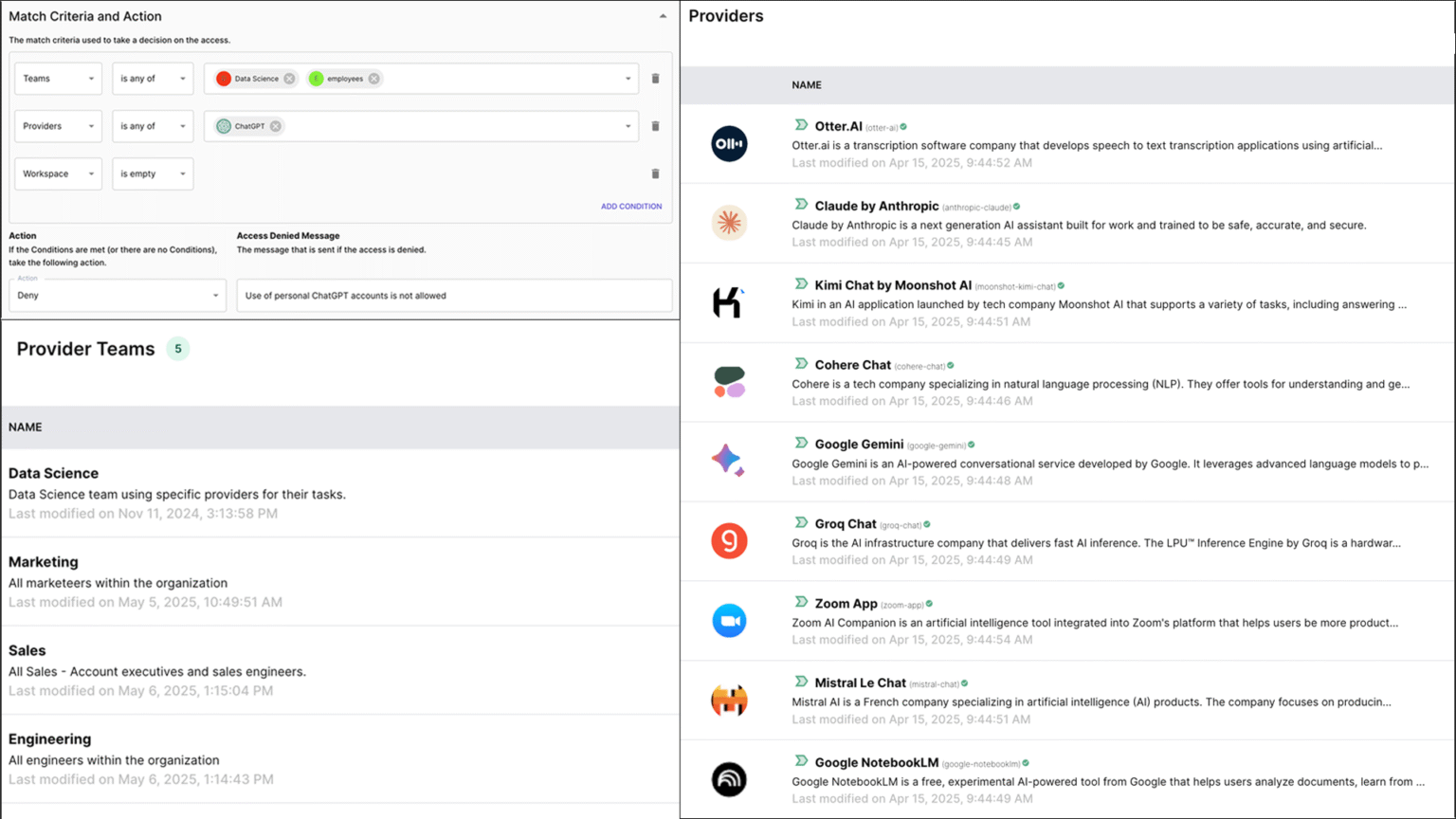Click the Google Gemini sparkle icon

point(727,460)
